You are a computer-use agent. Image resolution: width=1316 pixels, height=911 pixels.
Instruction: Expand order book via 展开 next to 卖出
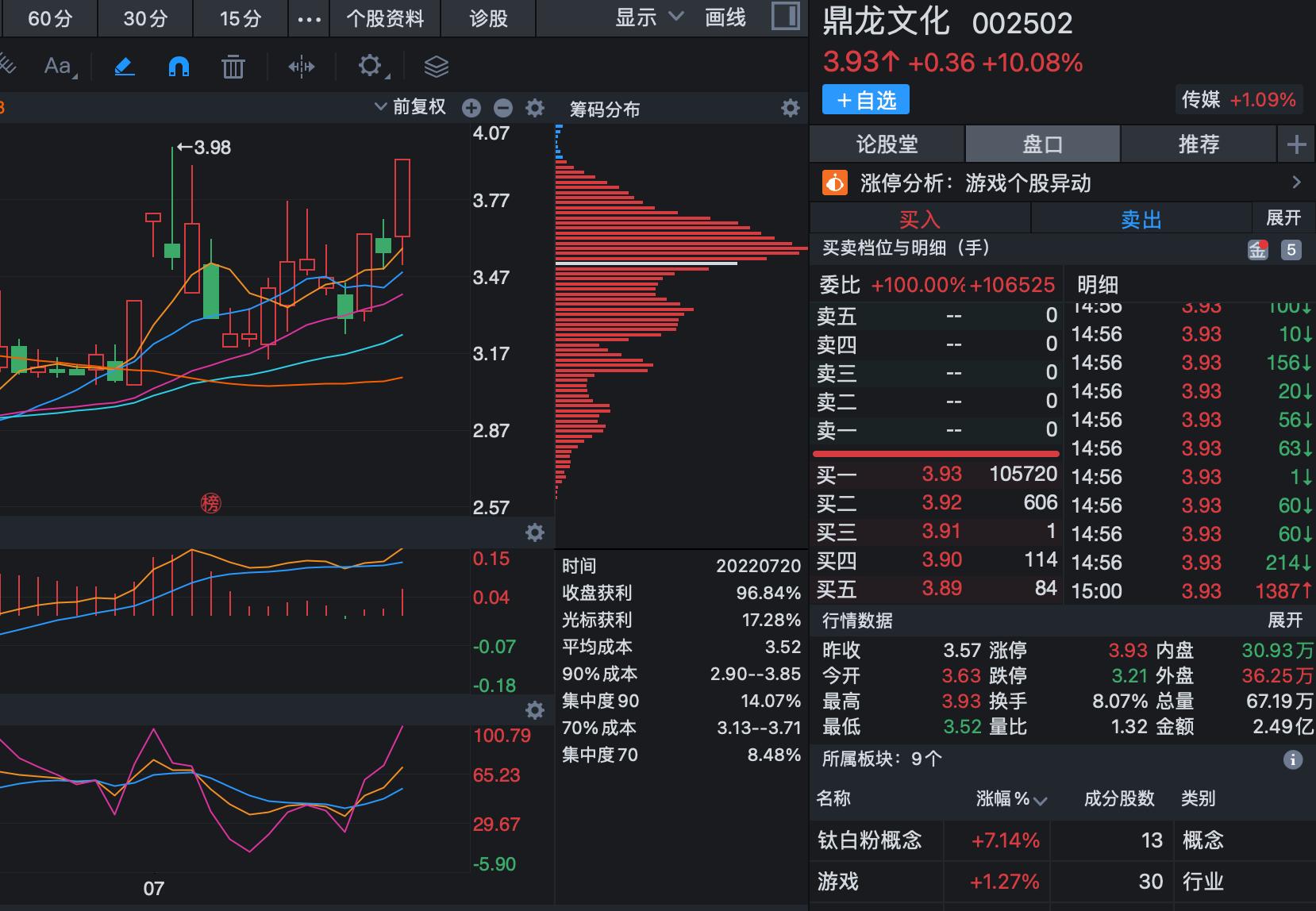[x=1283, y=217]
